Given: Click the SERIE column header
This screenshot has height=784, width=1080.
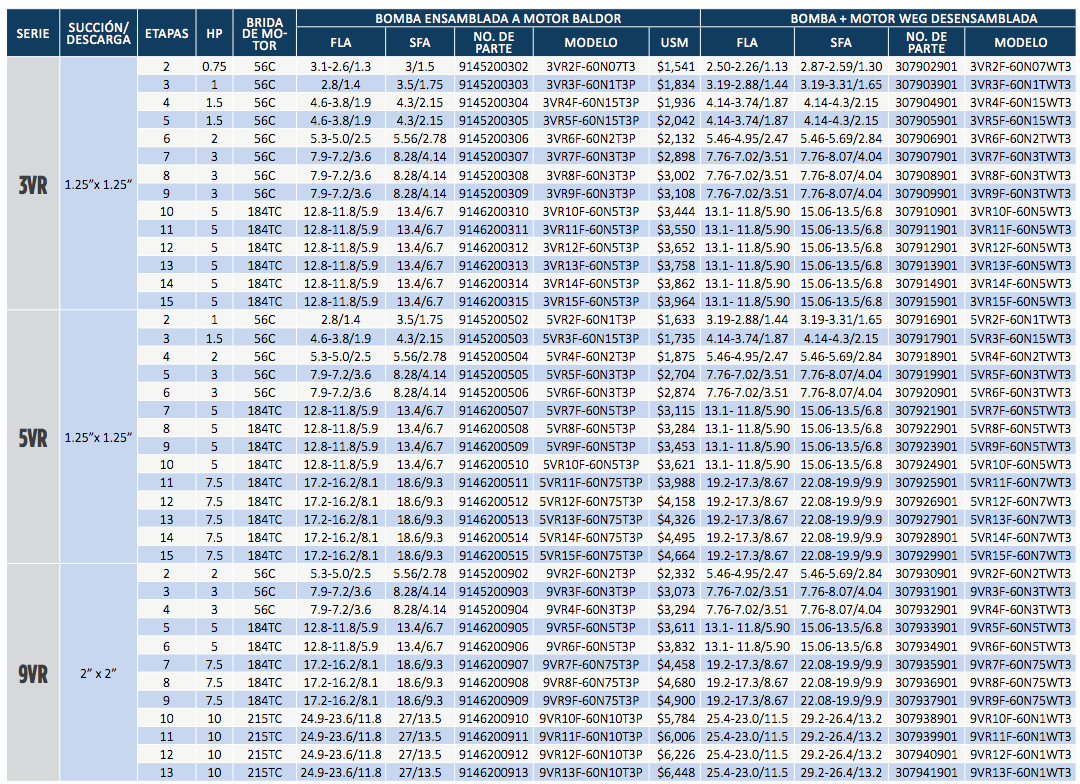Looking at the screenshot, I should point(33,33).
